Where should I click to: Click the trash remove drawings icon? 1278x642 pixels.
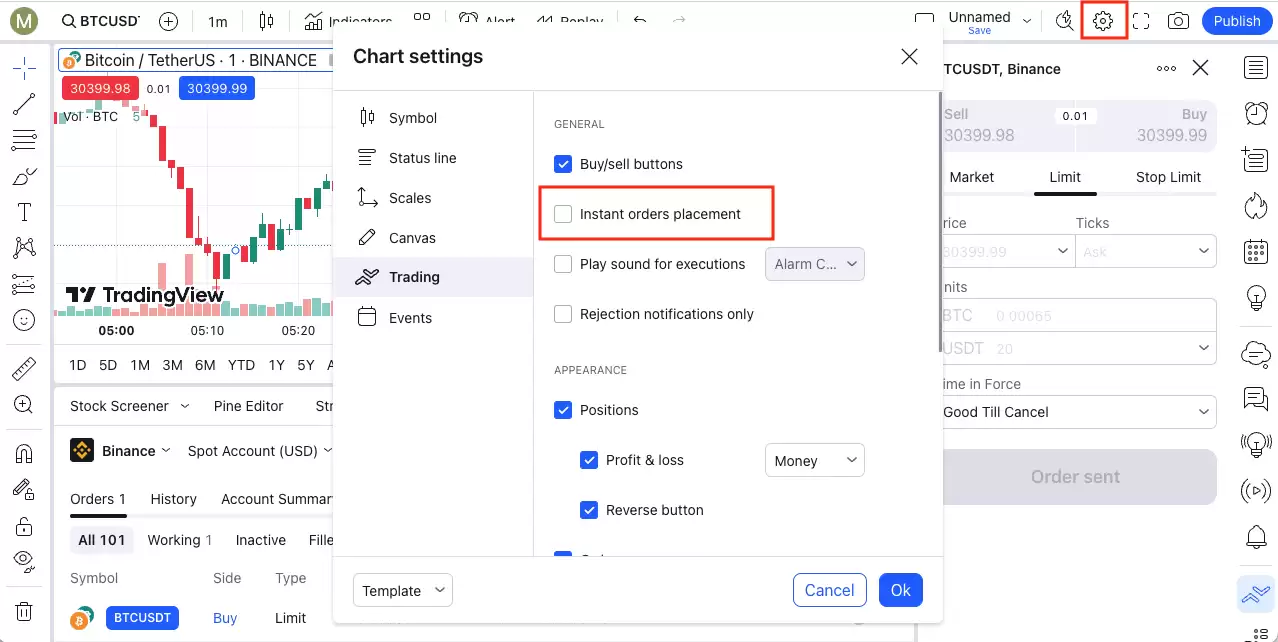(x=24, y=611)
